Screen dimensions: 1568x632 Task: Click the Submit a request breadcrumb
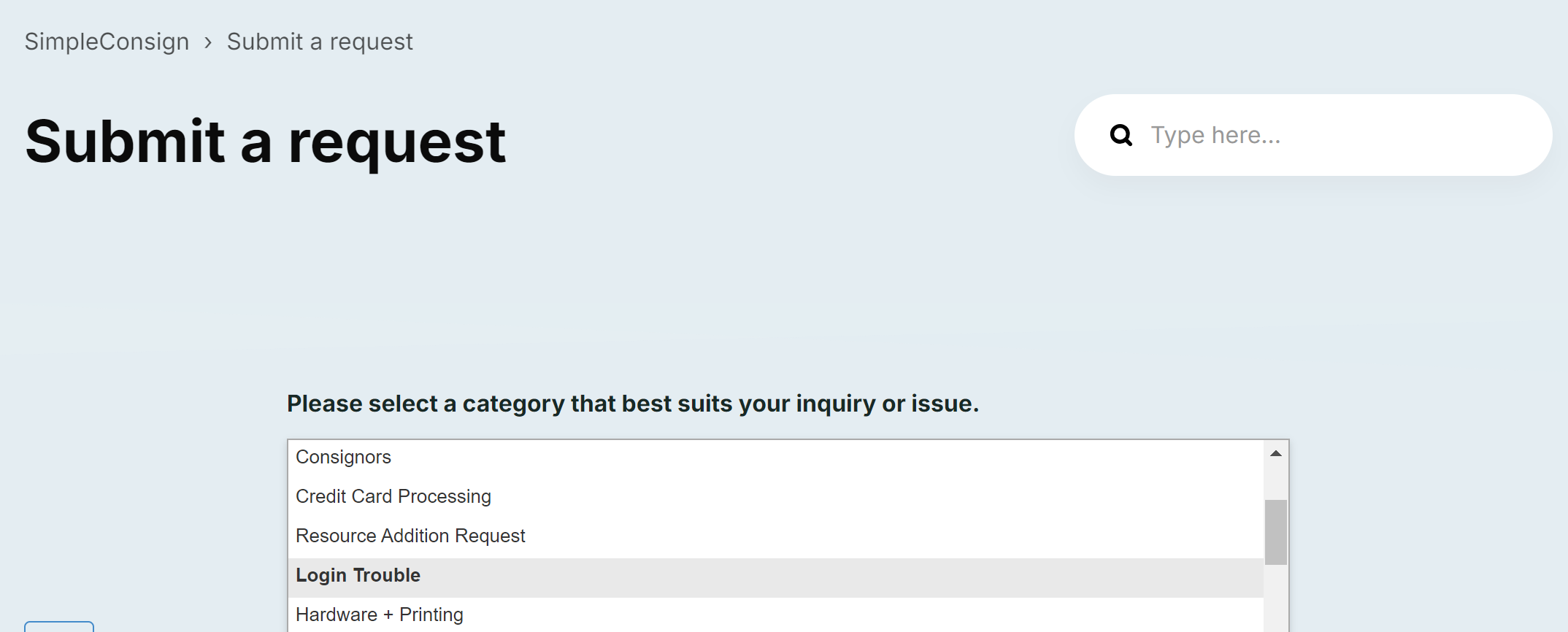pos(320,42)
